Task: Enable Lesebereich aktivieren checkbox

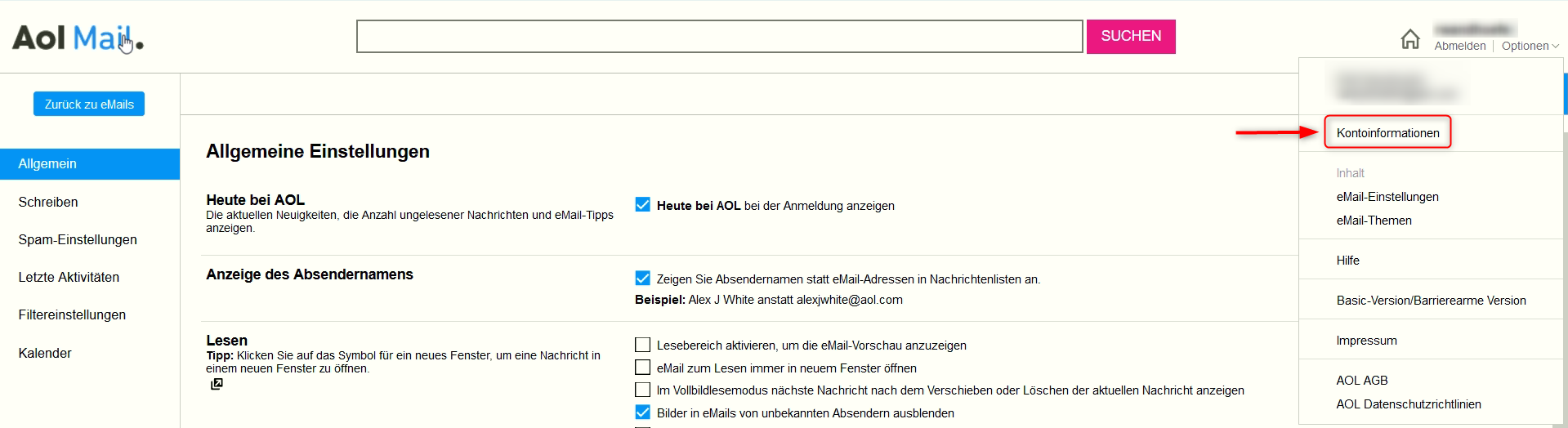Action: [643, 345]
